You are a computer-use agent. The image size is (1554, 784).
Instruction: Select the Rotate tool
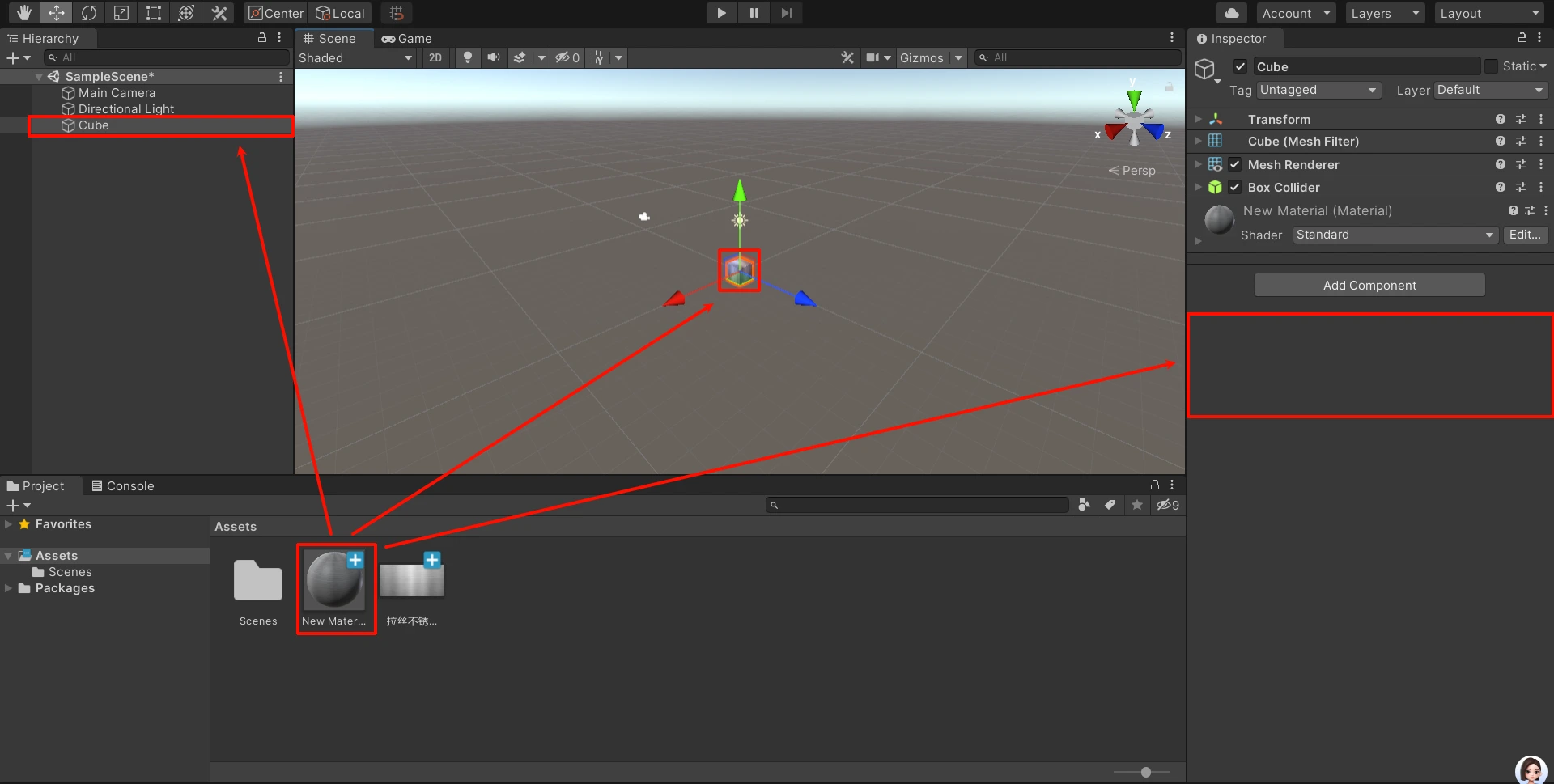88,13
